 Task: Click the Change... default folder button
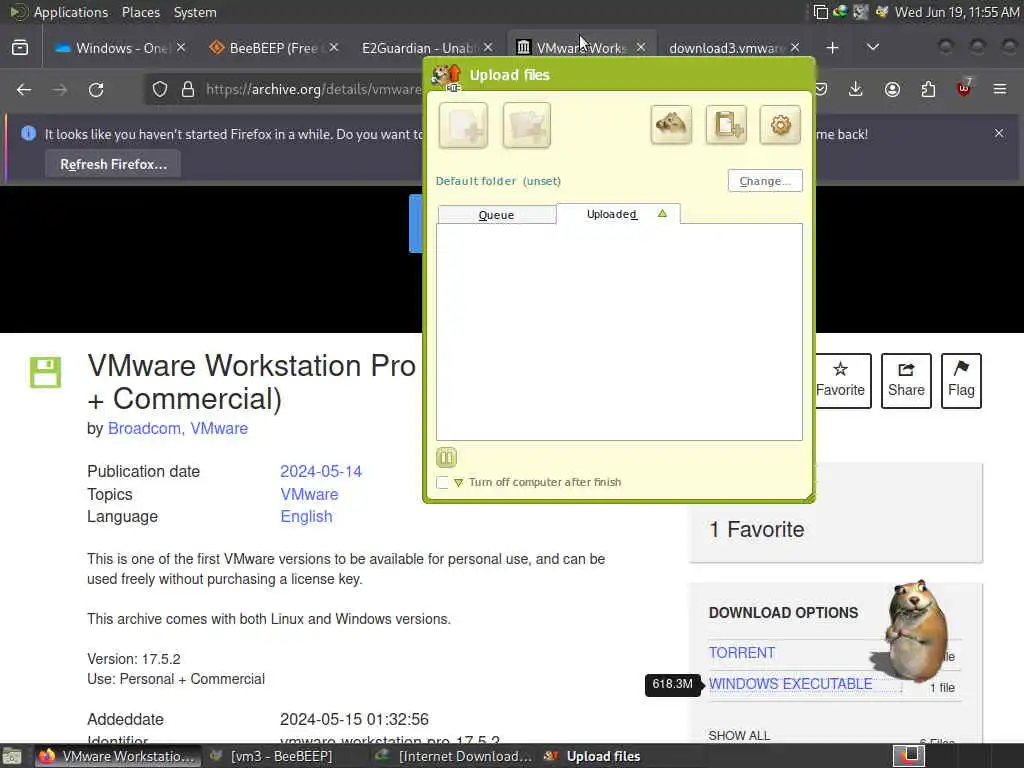pos(765,181)
